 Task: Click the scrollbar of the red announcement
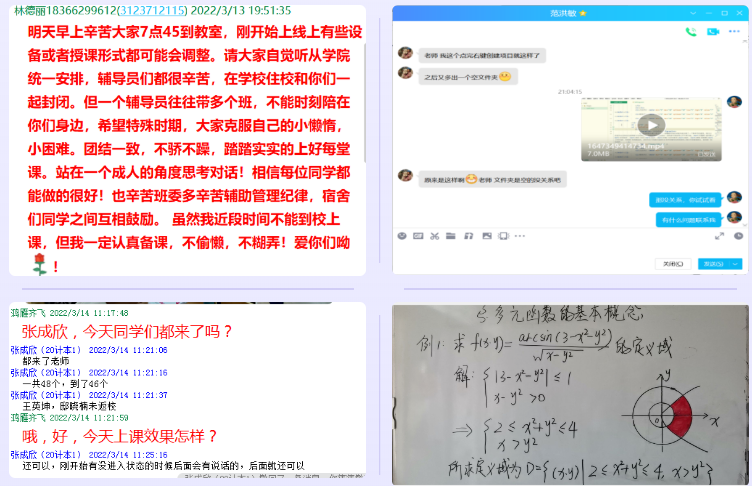[x=363, y=100]
